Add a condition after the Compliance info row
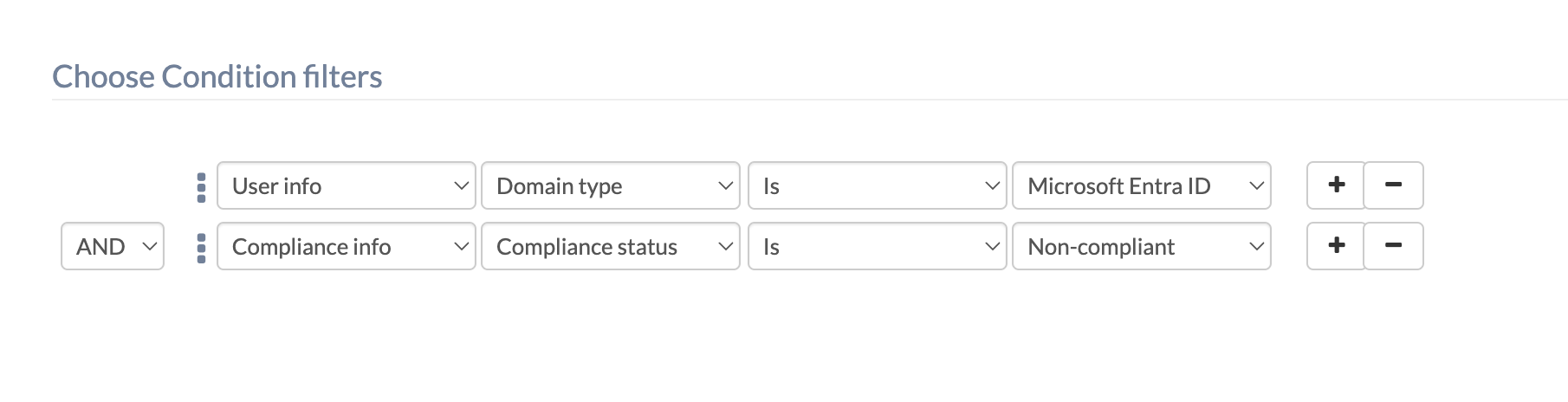 pyautogui.click(x=1336, y=246)
